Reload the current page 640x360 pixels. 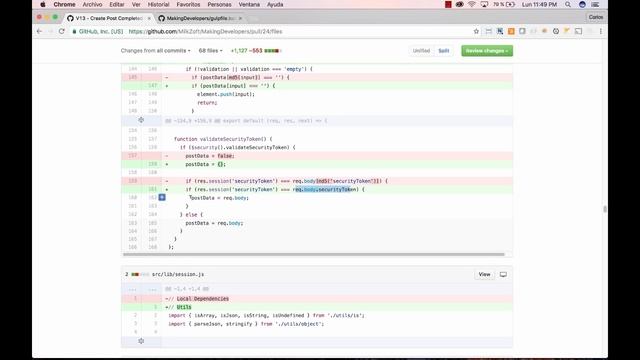point(62,31)
